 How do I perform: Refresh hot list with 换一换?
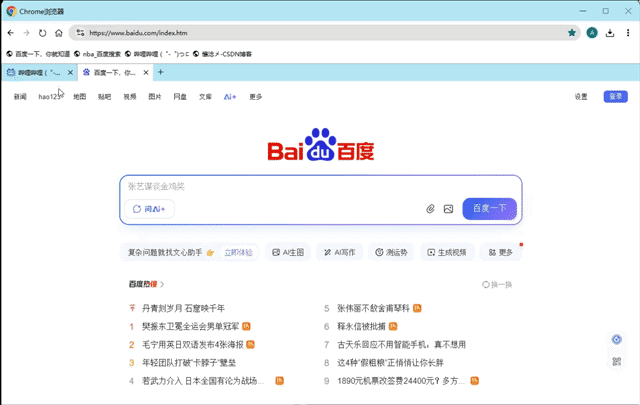coord(497,285)
